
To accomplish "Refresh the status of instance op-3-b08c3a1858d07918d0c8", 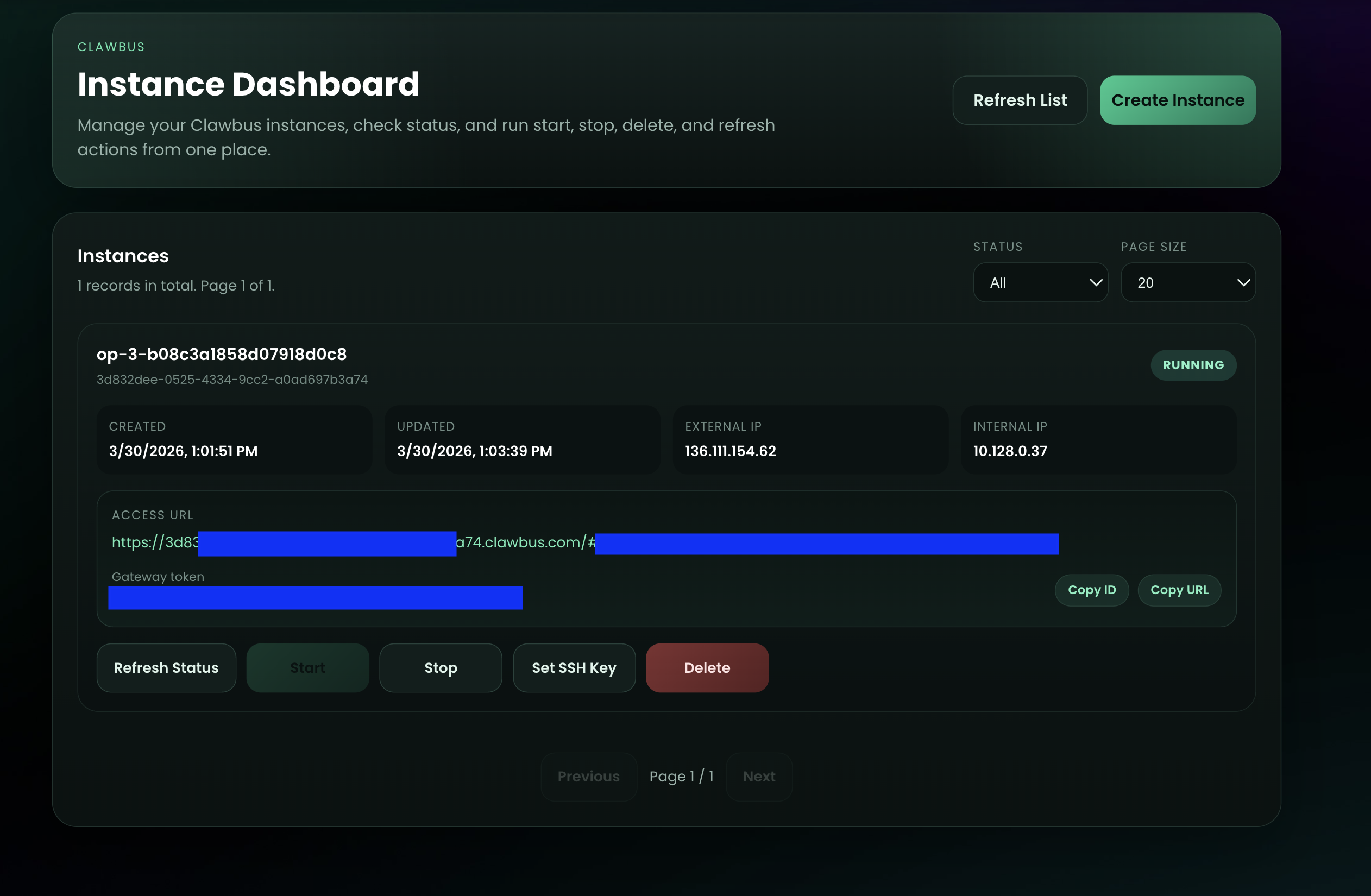I will pyautogui.click(x=166, y=668).
